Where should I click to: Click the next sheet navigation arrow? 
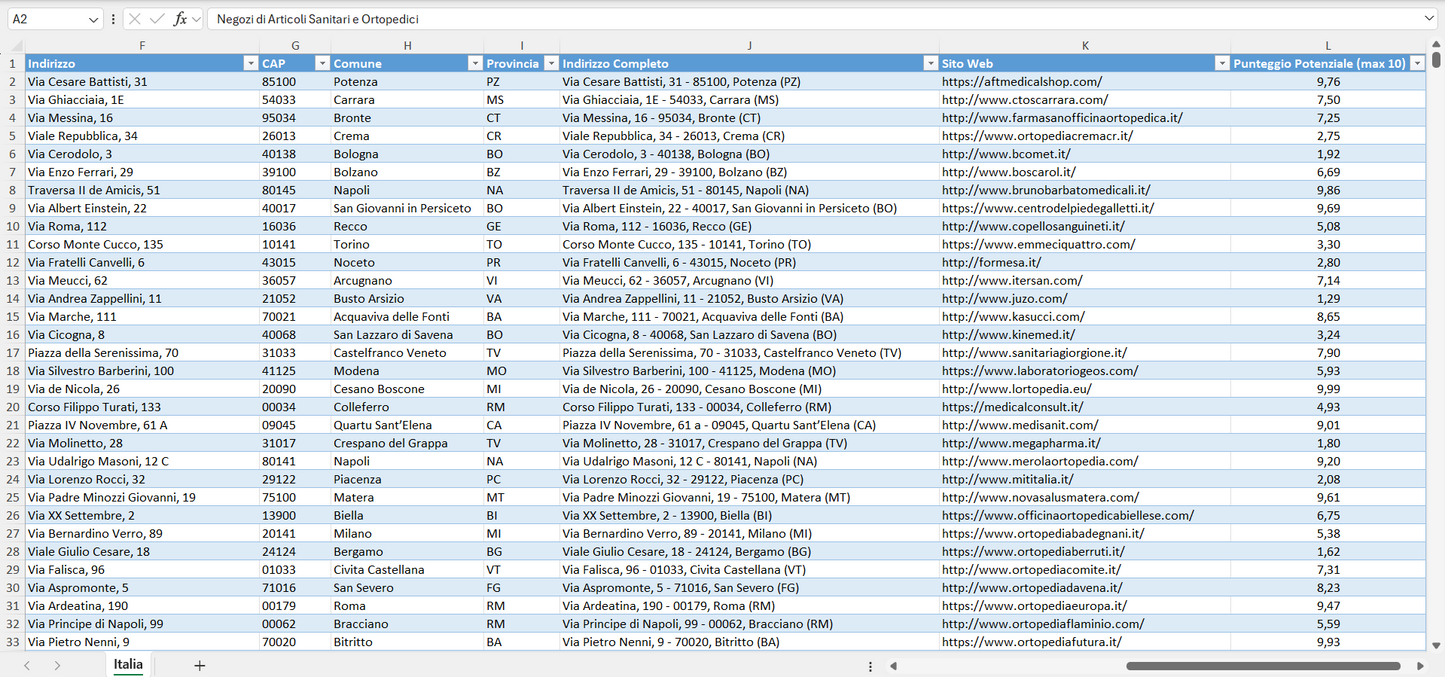coord(57,665)
